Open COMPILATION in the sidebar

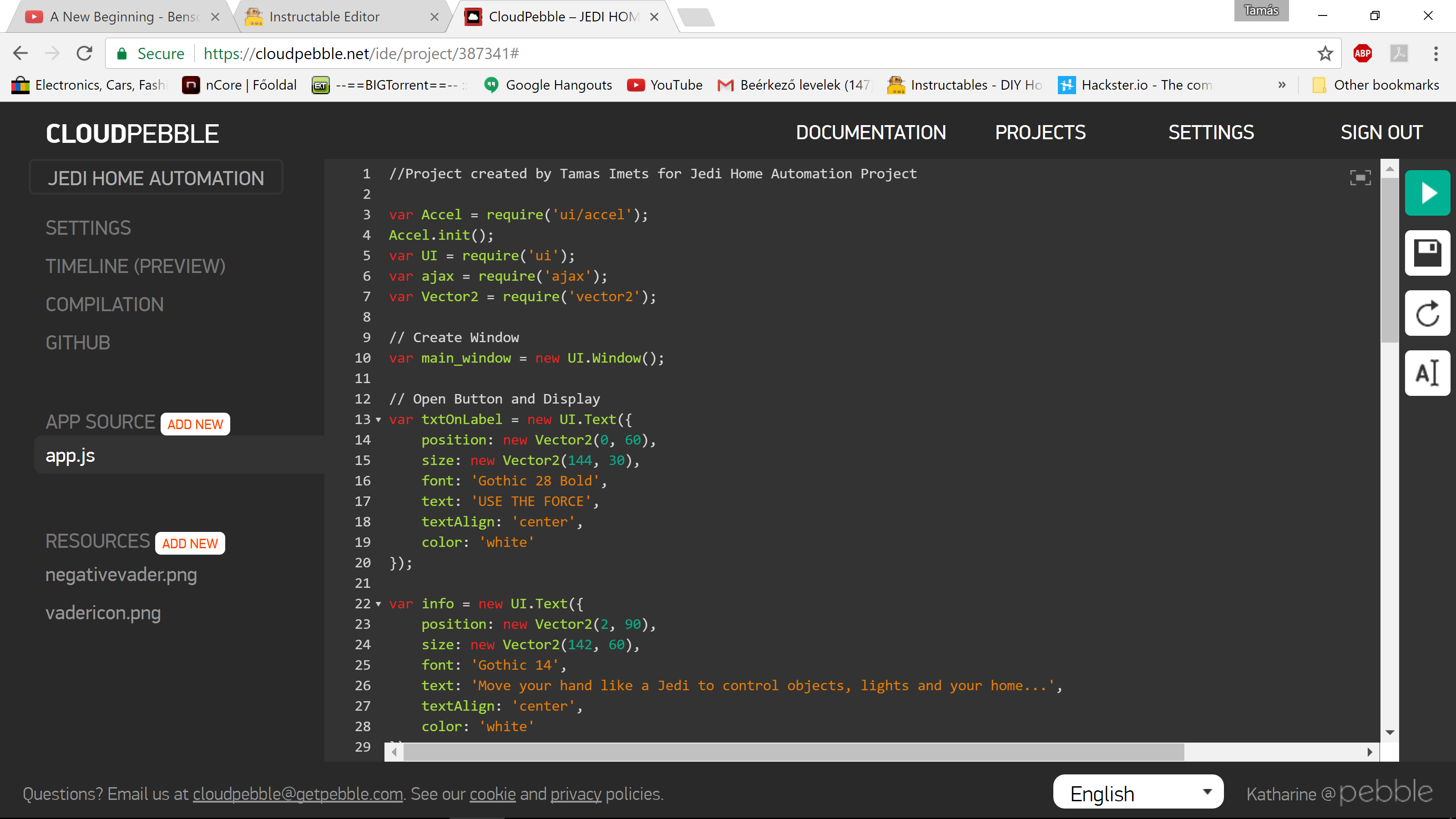point(105,305)
